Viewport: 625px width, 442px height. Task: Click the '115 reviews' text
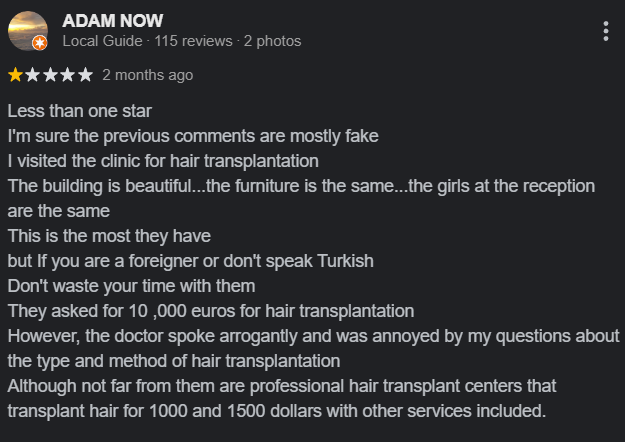point(193,41)
